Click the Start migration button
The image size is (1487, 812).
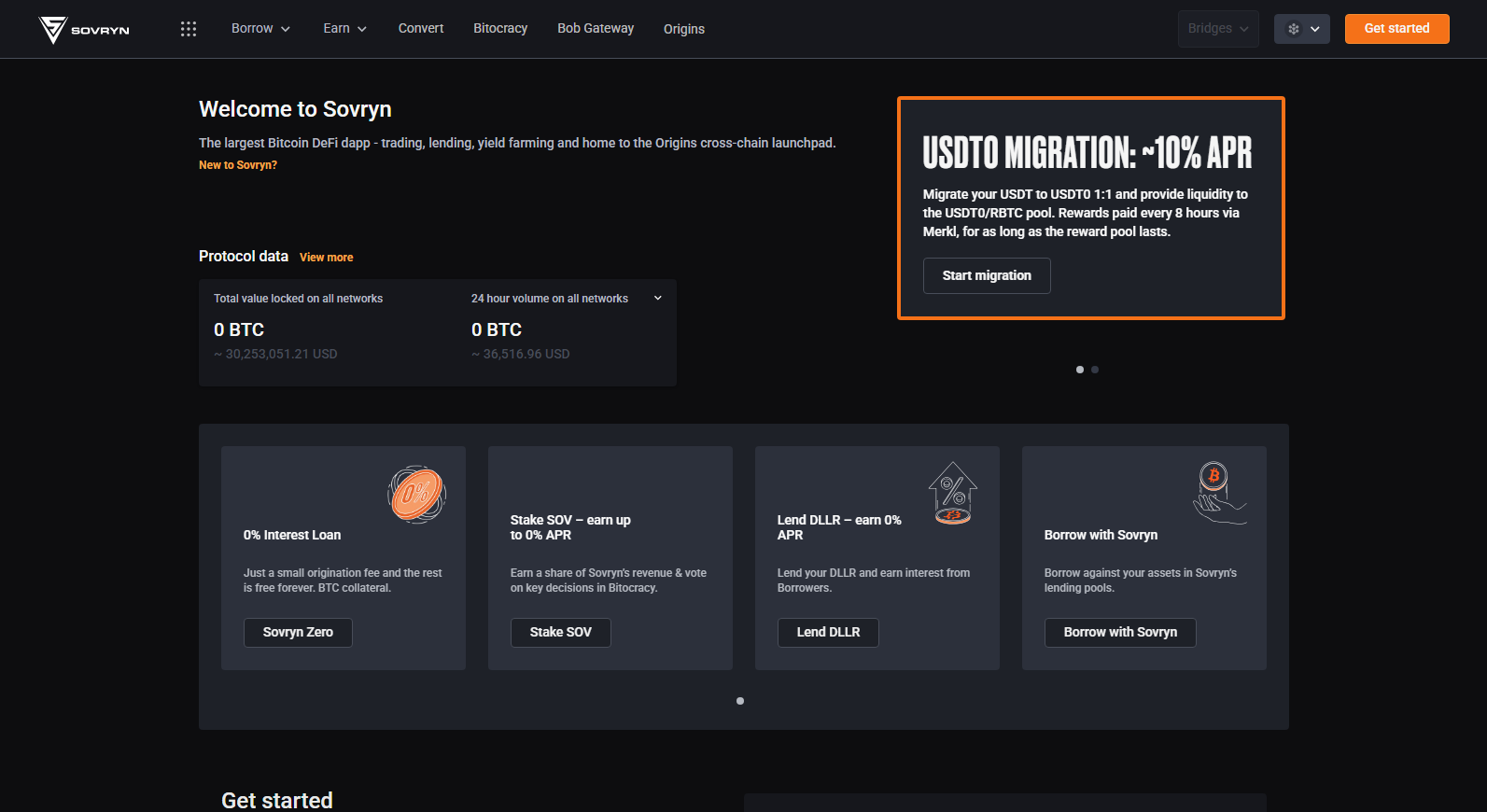(x=987, y=276)
